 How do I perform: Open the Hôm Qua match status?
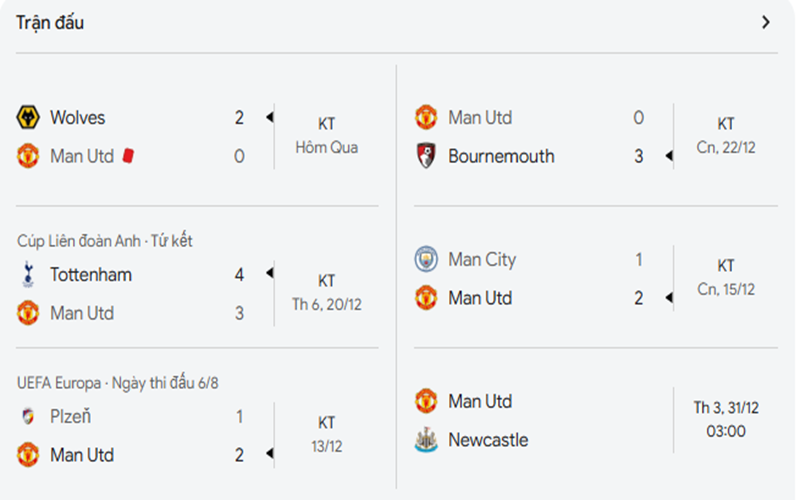(x=326, y=147)
